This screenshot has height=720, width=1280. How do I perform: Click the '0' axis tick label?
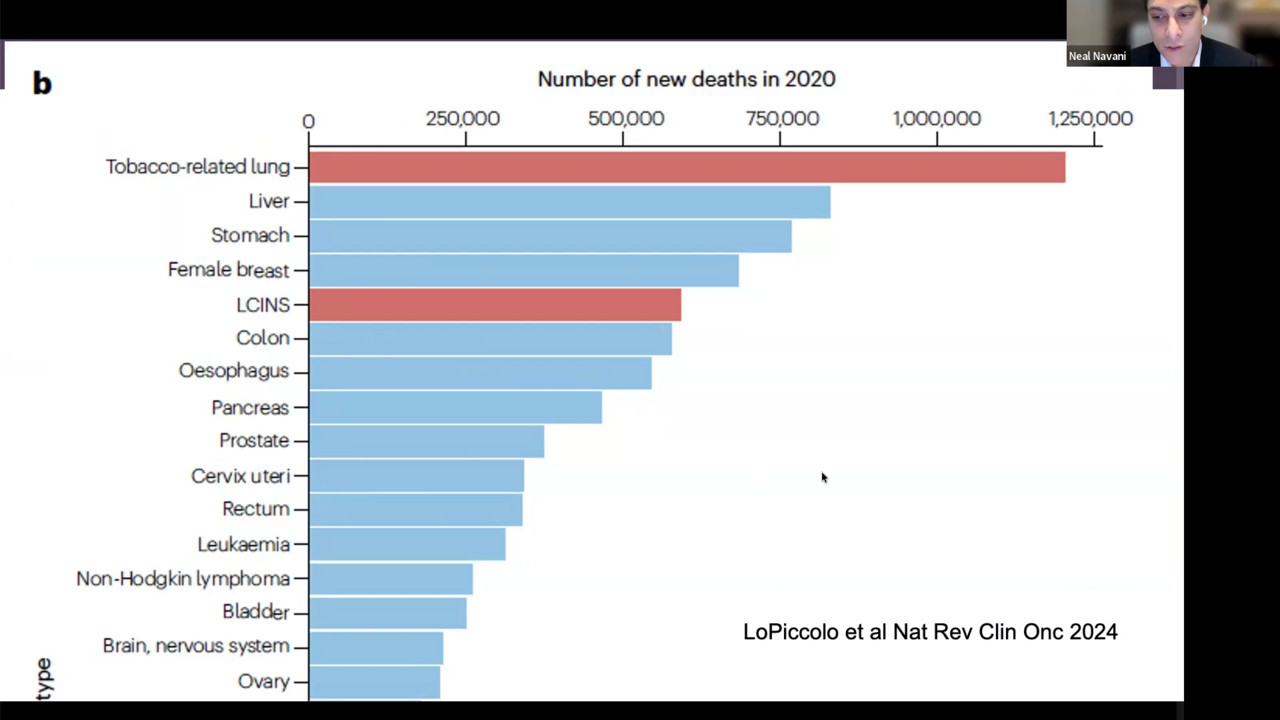[x=308, y=121]
